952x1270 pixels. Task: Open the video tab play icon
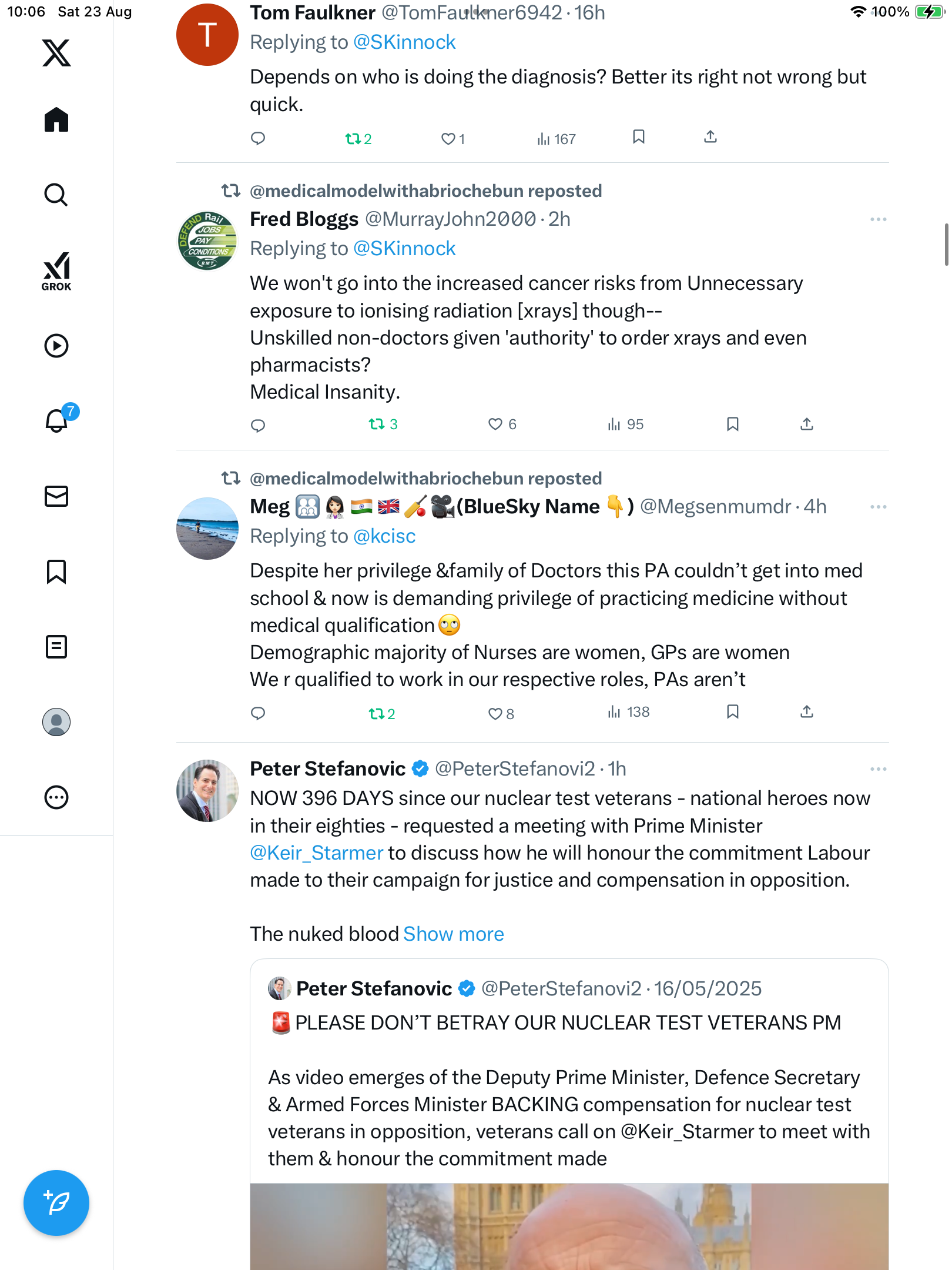pos(56,346)
